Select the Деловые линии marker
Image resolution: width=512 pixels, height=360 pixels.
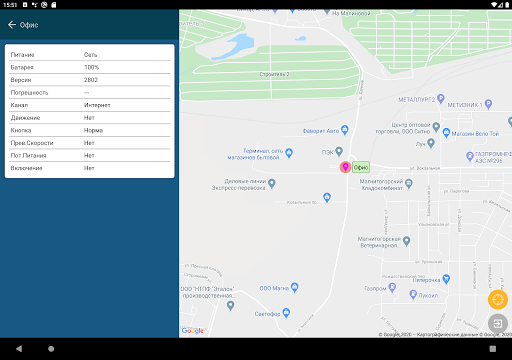pos(272,183)
